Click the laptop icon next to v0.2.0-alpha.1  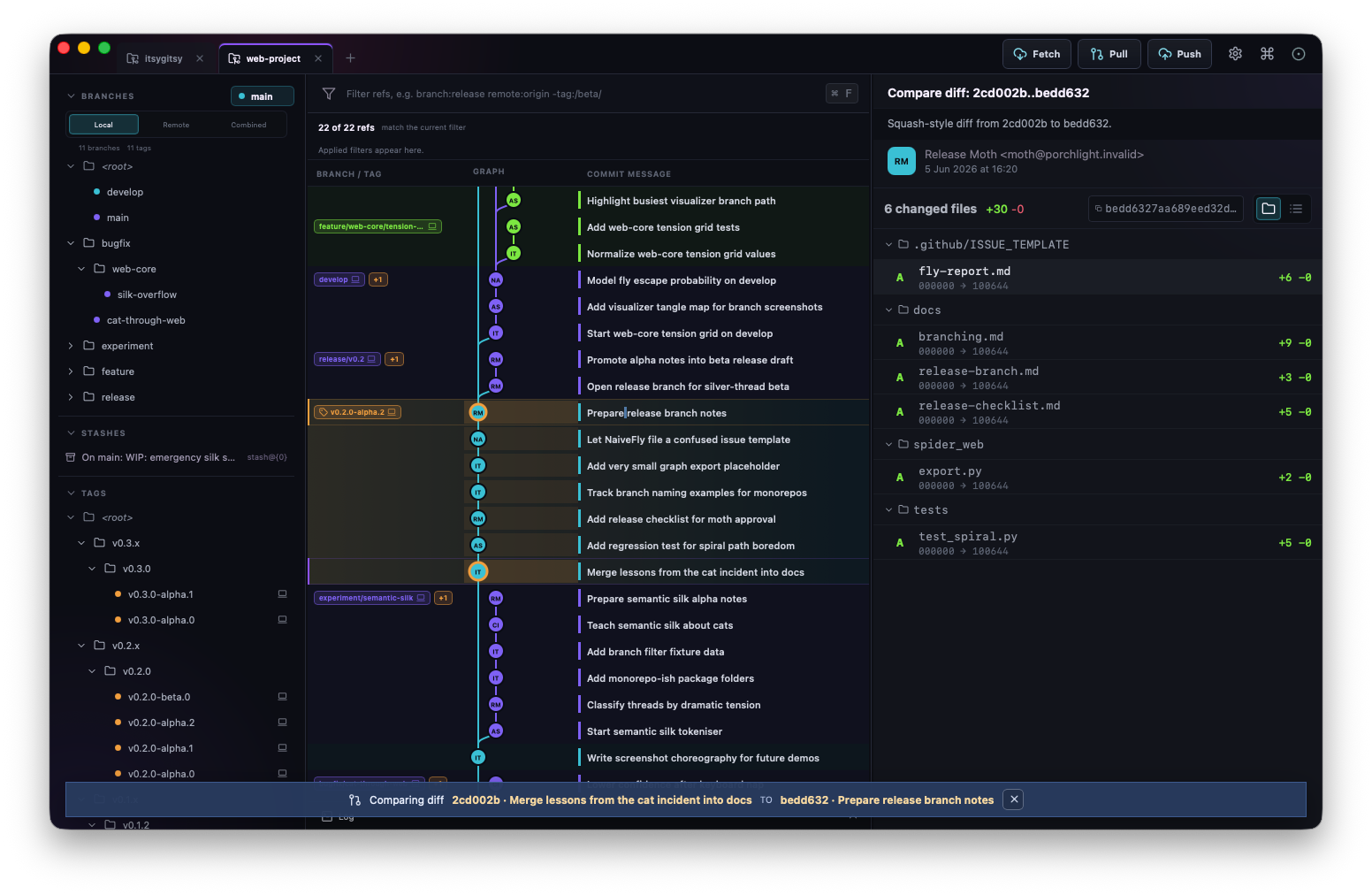point(283,748)
